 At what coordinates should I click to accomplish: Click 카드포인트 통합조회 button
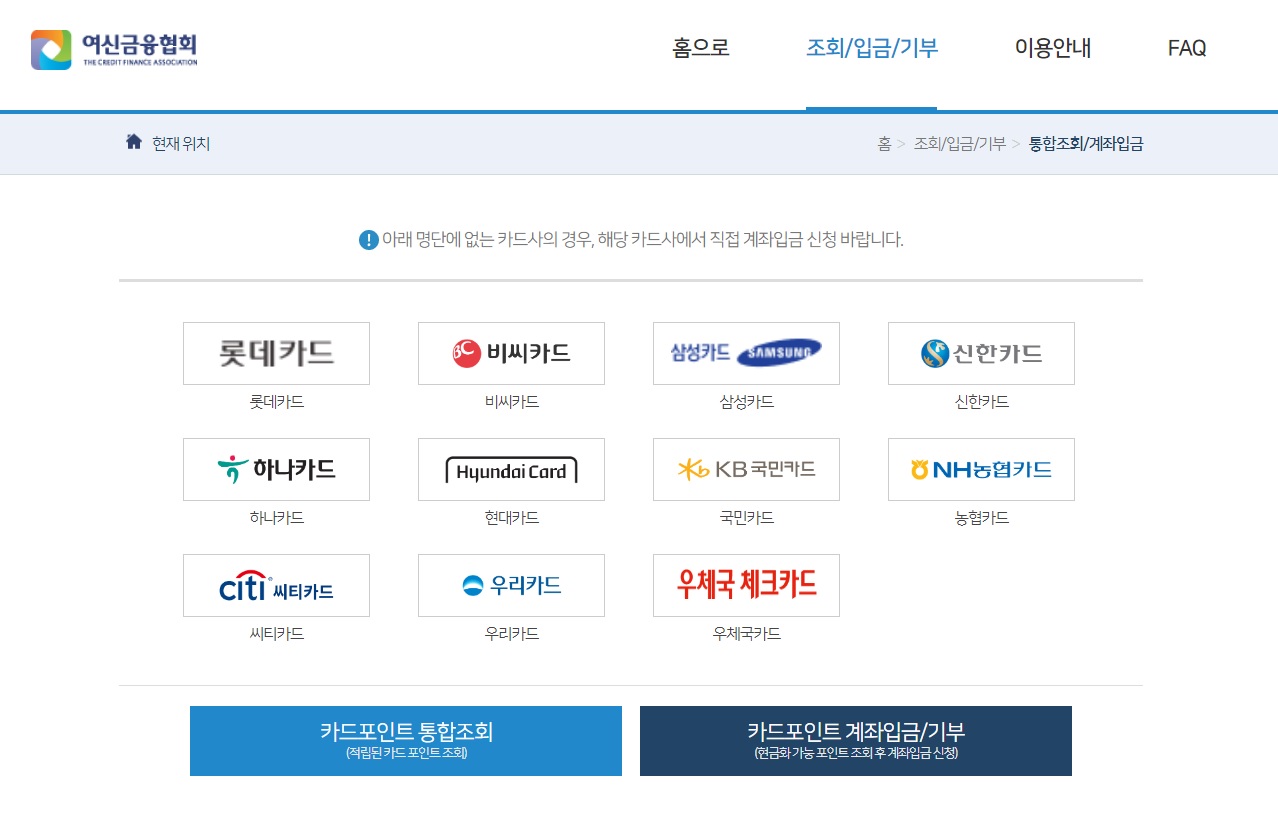(x=405, y=740)
